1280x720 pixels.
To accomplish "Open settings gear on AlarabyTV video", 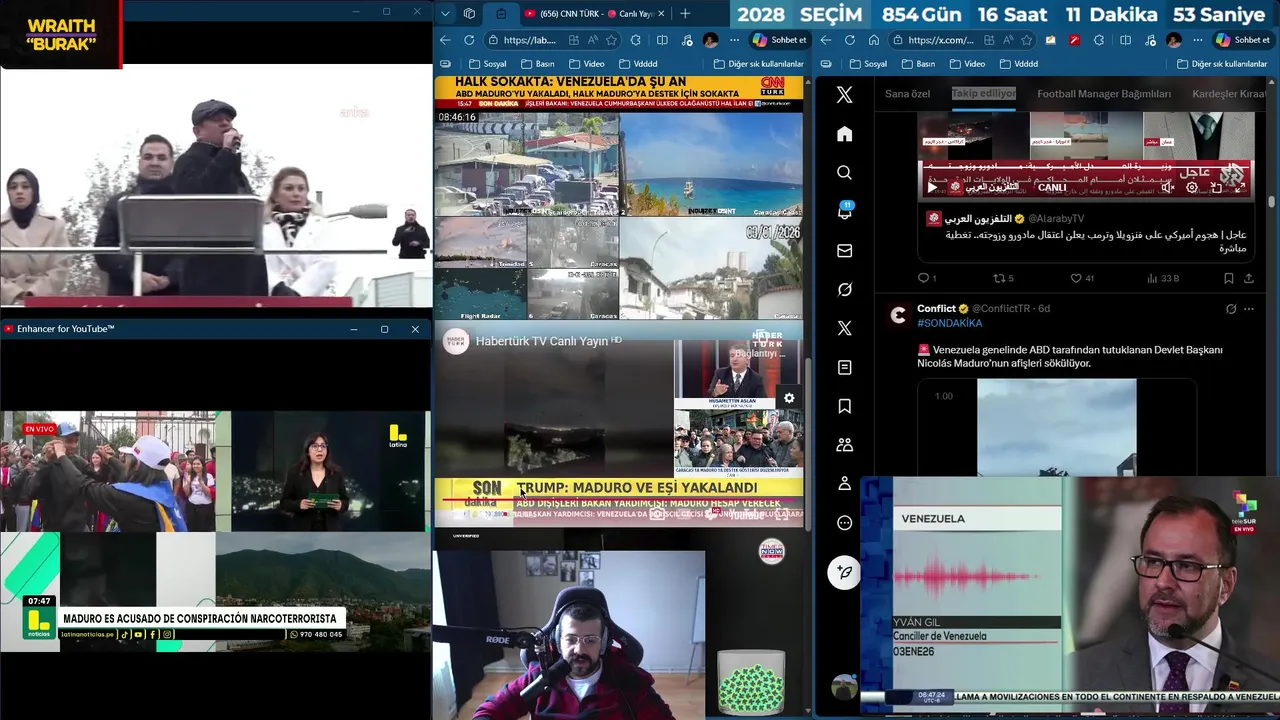I will (1191, 187).
